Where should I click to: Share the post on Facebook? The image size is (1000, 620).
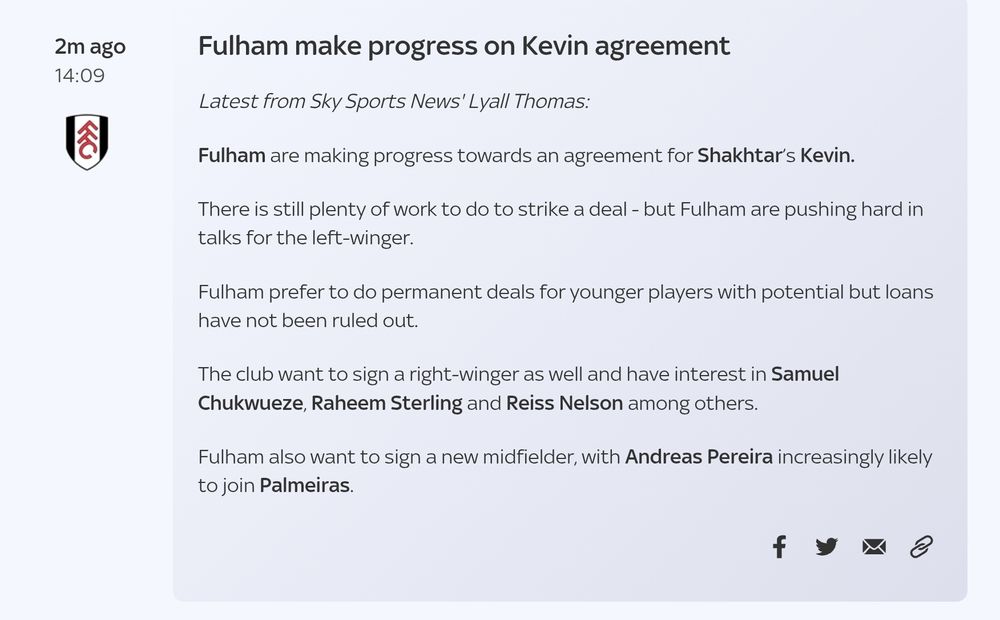779,547
